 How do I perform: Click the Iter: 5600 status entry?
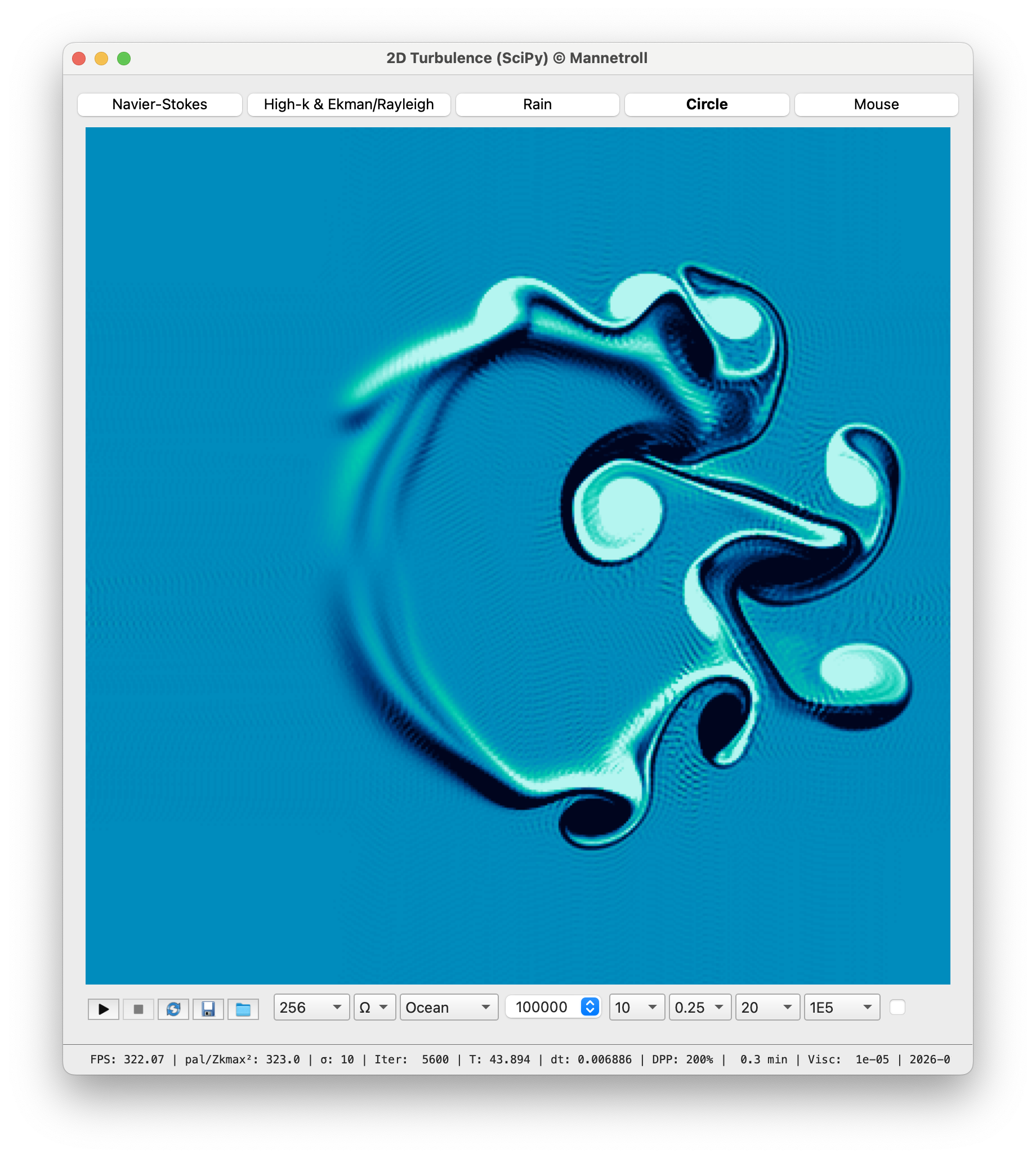click(412, 1059)
